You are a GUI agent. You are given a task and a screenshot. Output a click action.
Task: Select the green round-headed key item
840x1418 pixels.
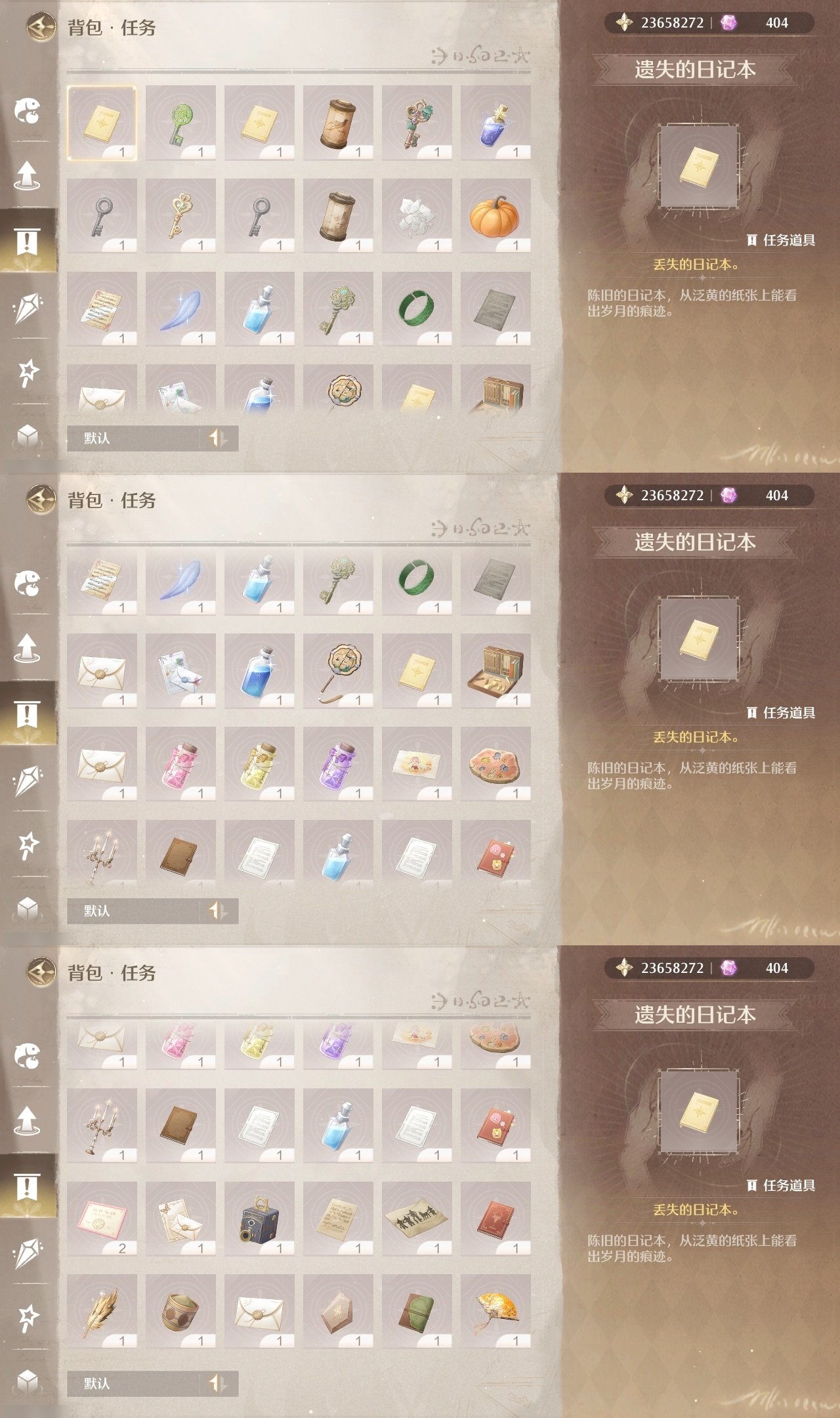[180, 122]
